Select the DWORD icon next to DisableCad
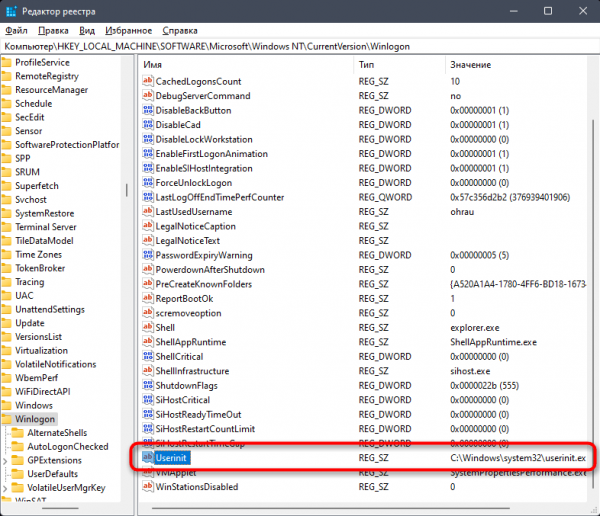Screen dimensions: 600x516 click(148, 124)
